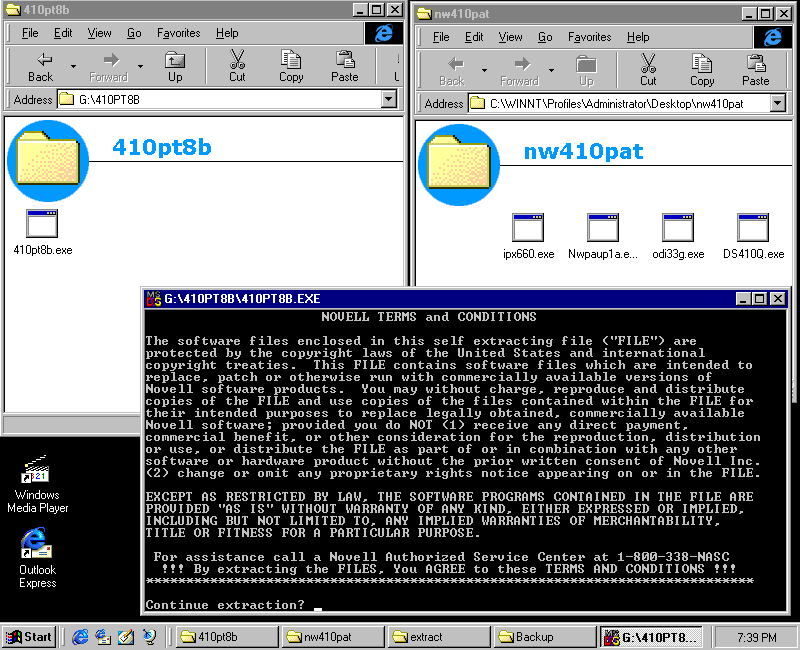Image resolution: width=800 pixels, height=650 pixels.
Task: Open View menu in 410pt8b window
Action: coord(99,33)
